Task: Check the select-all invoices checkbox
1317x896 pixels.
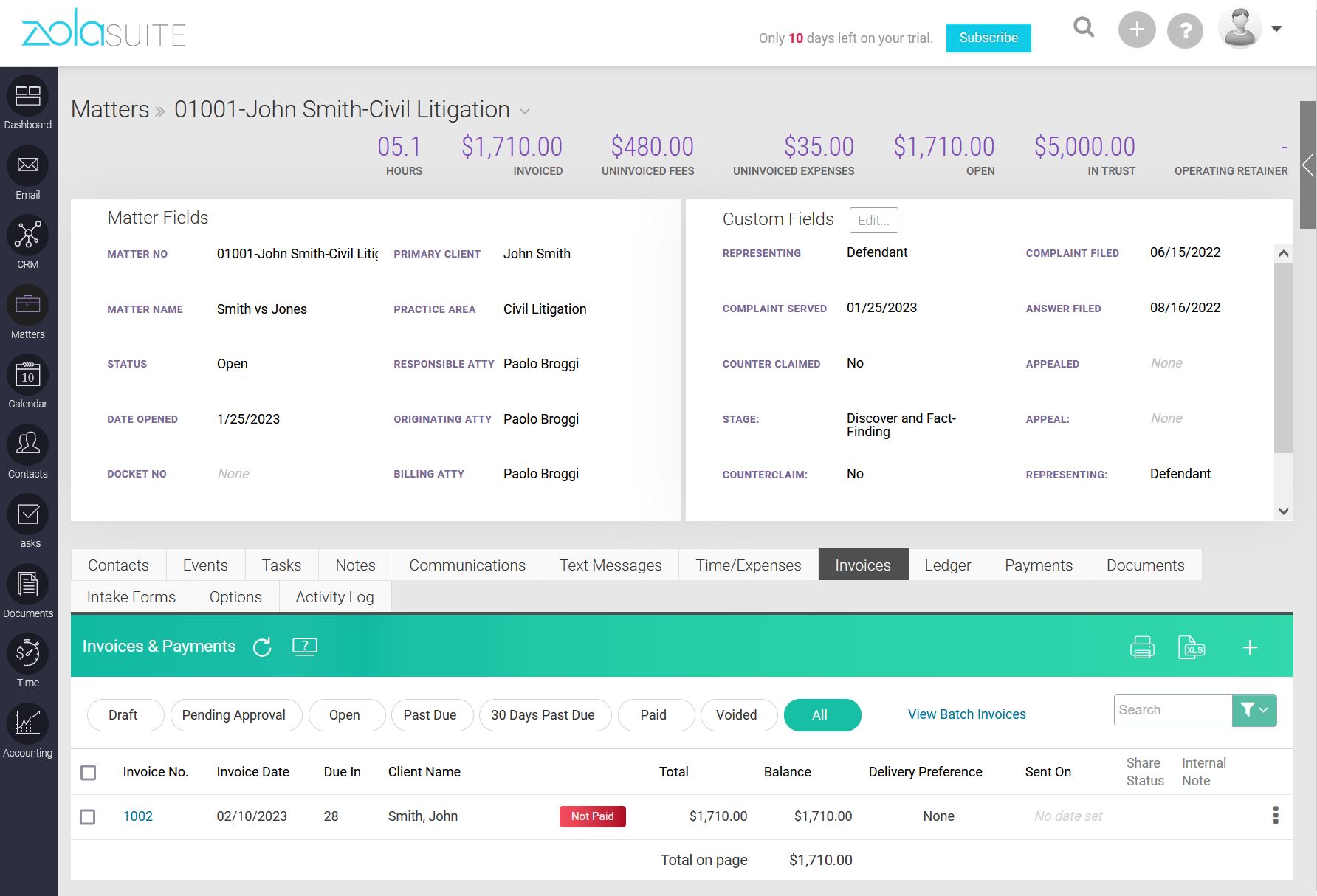Action: (x=88, y=772)
